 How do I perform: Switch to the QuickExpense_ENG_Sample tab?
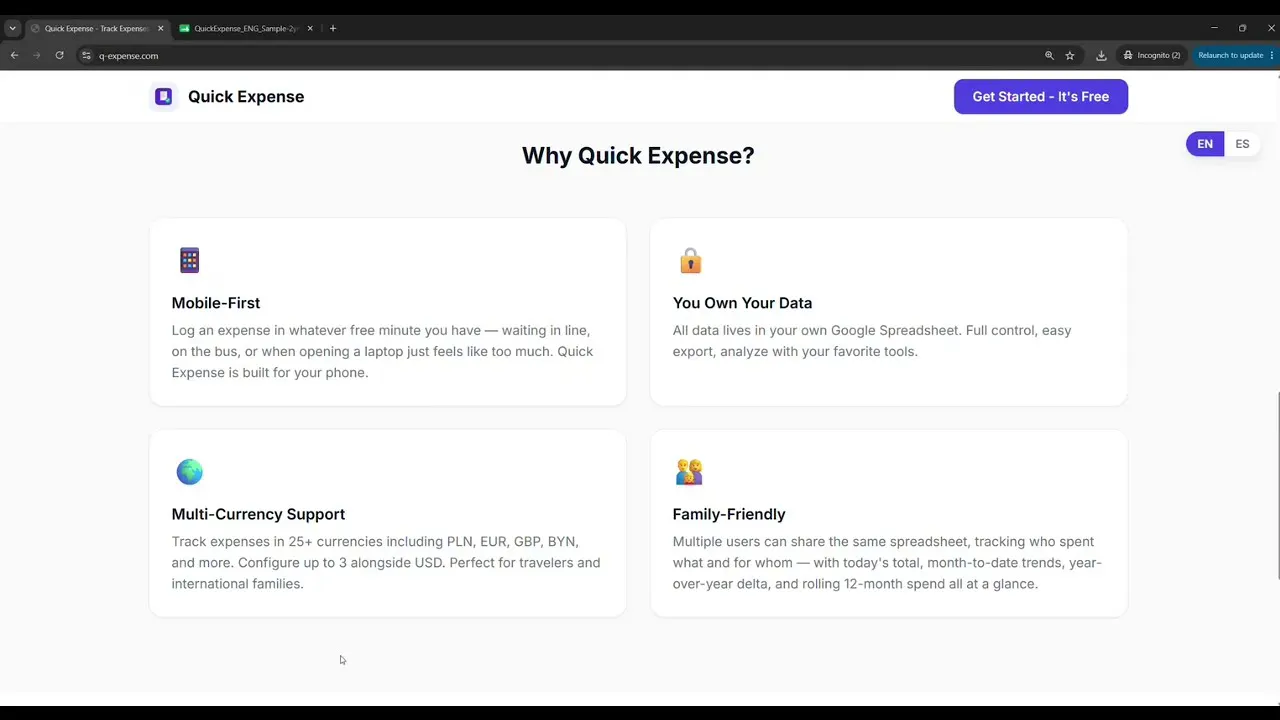[245, 28]
